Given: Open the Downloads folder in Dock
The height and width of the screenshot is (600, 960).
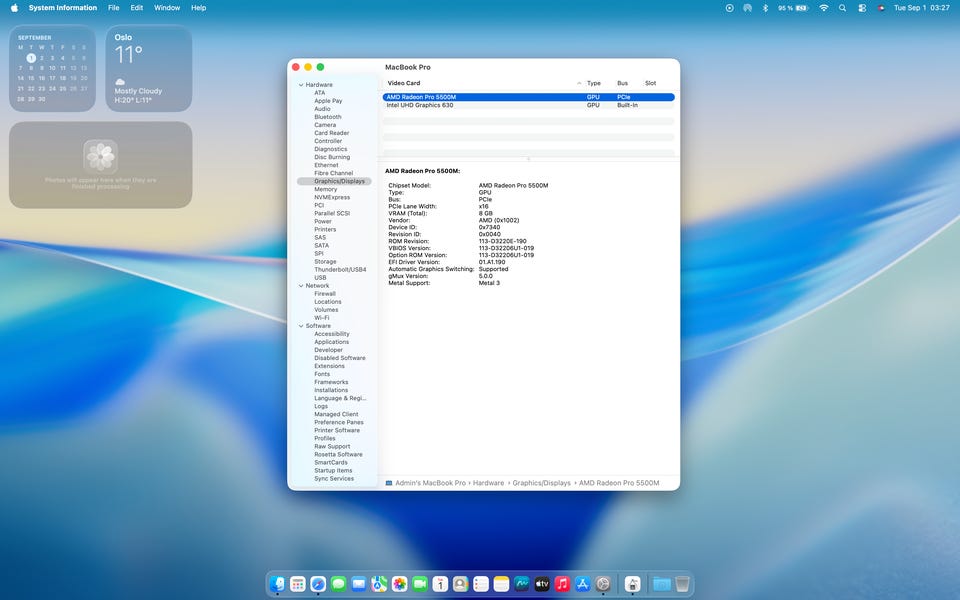Looking at the screenshot, I should click(x=662, y=583).
